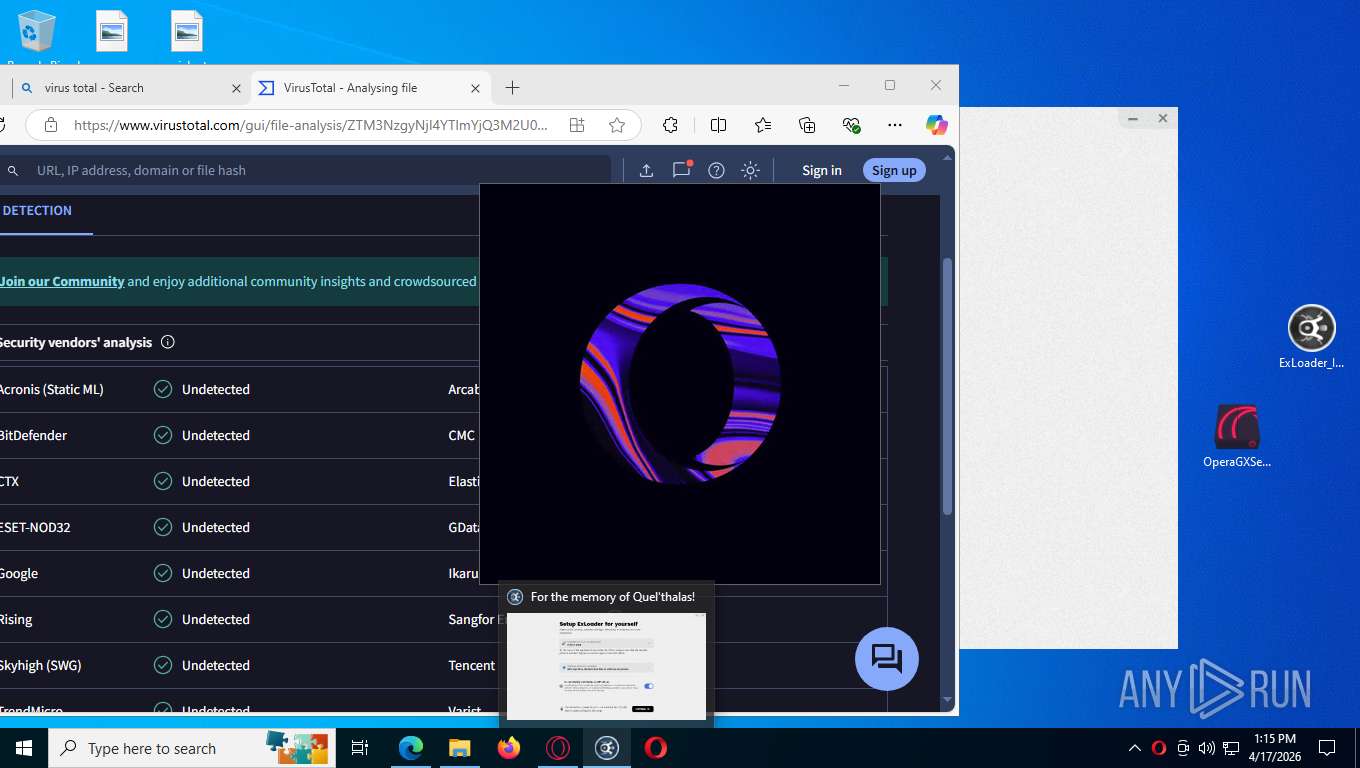Open Edge split screen icon
This screenshot has width=1360, height=768.
718,125
